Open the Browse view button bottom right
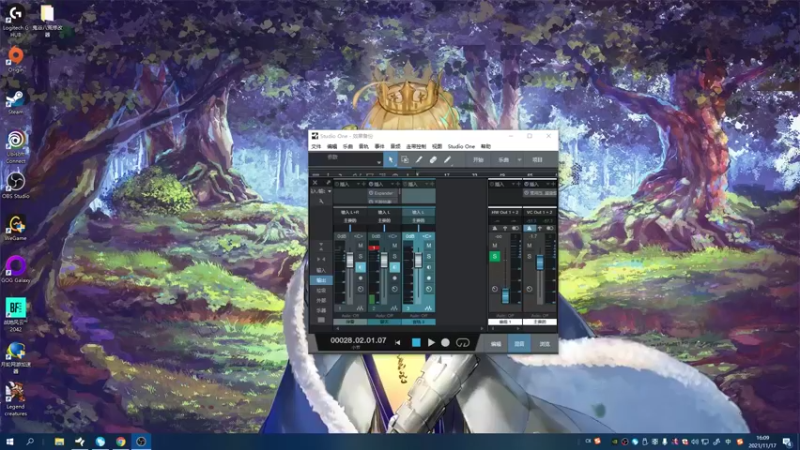The width and height of the screenshot is (800, 450). pyautogui.click(x=544, y=344)
